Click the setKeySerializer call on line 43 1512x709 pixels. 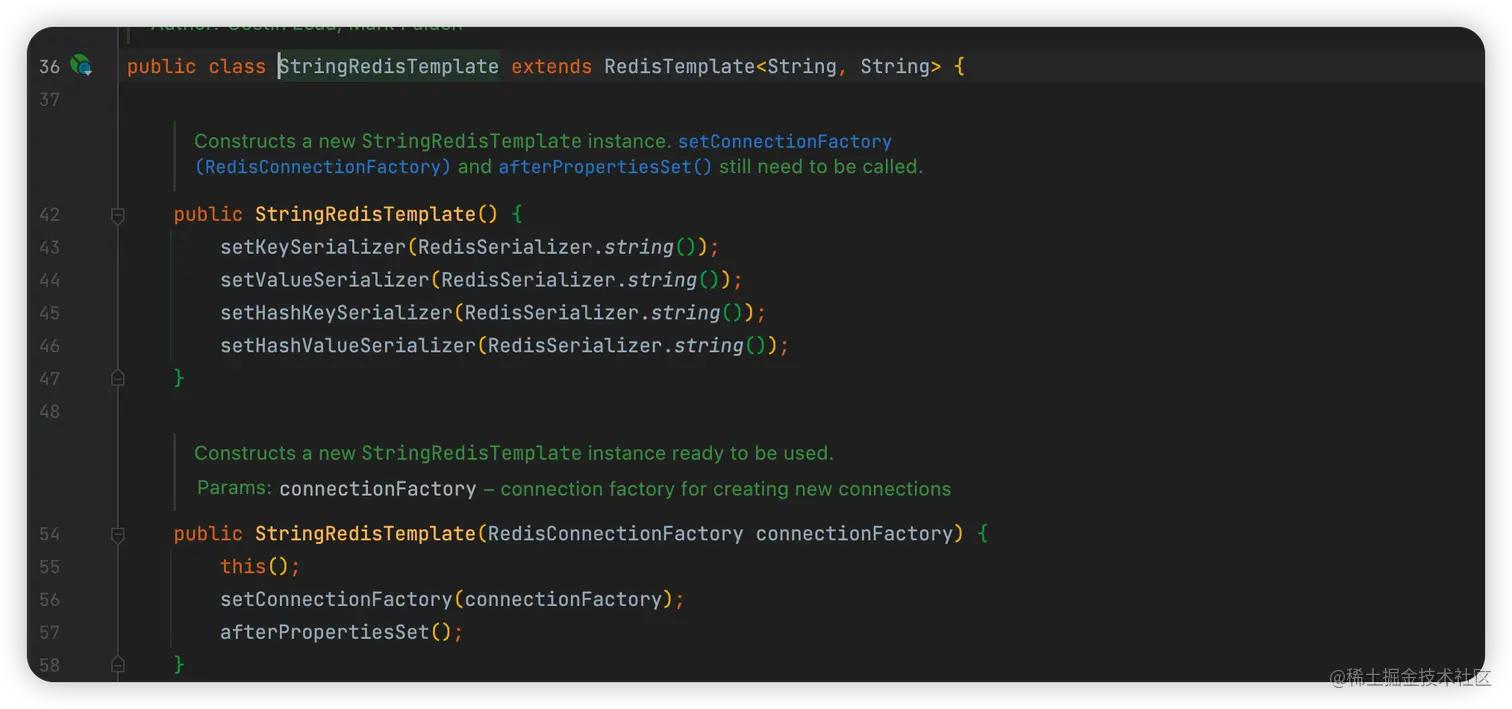(x=313, y=247)
